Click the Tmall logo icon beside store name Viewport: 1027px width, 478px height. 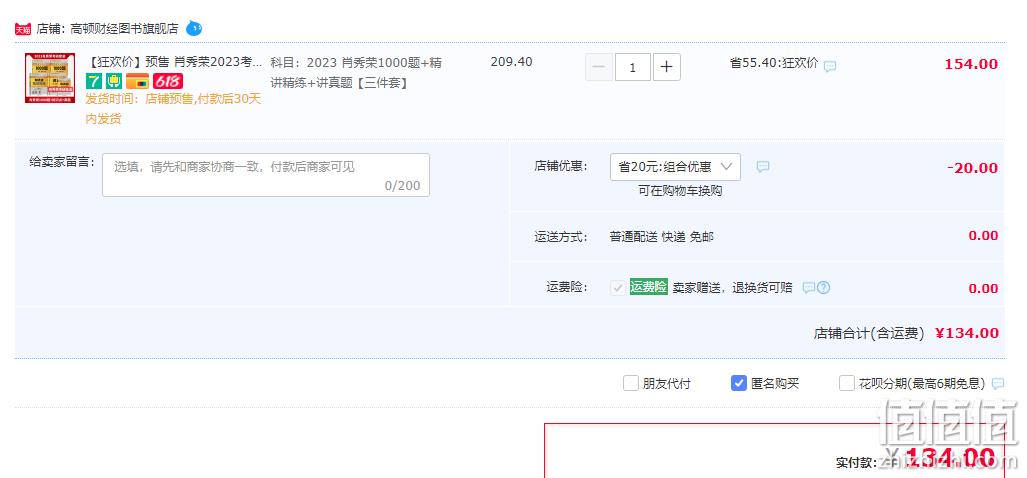(23, 29)
